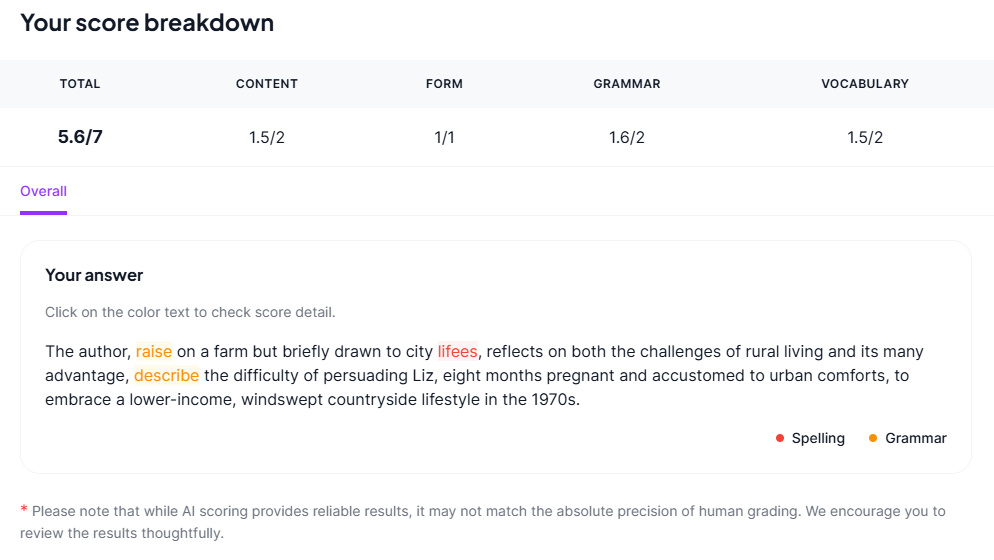This screenshot has height=560, width=994.
Task: Click the 'Your score breakdown' title
Action: 147,22
